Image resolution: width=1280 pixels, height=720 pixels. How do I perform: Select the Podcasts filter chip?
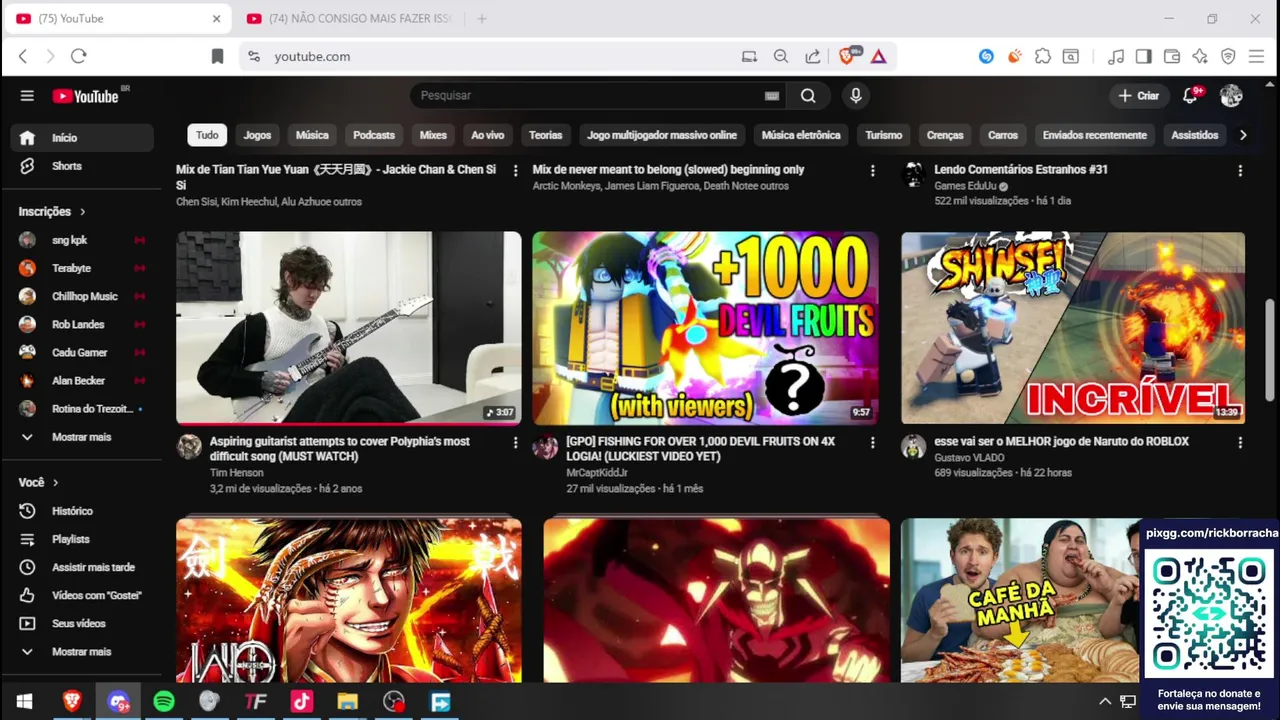(x=374, y=135)
